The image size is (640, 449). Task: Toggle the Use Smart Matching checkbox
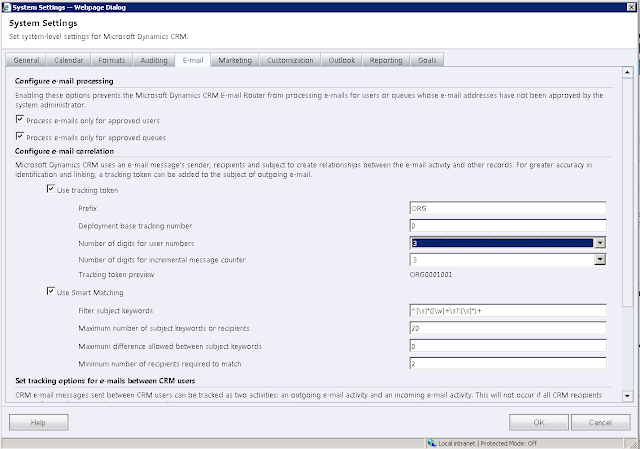pyautogui.click(x=51, y=291)
